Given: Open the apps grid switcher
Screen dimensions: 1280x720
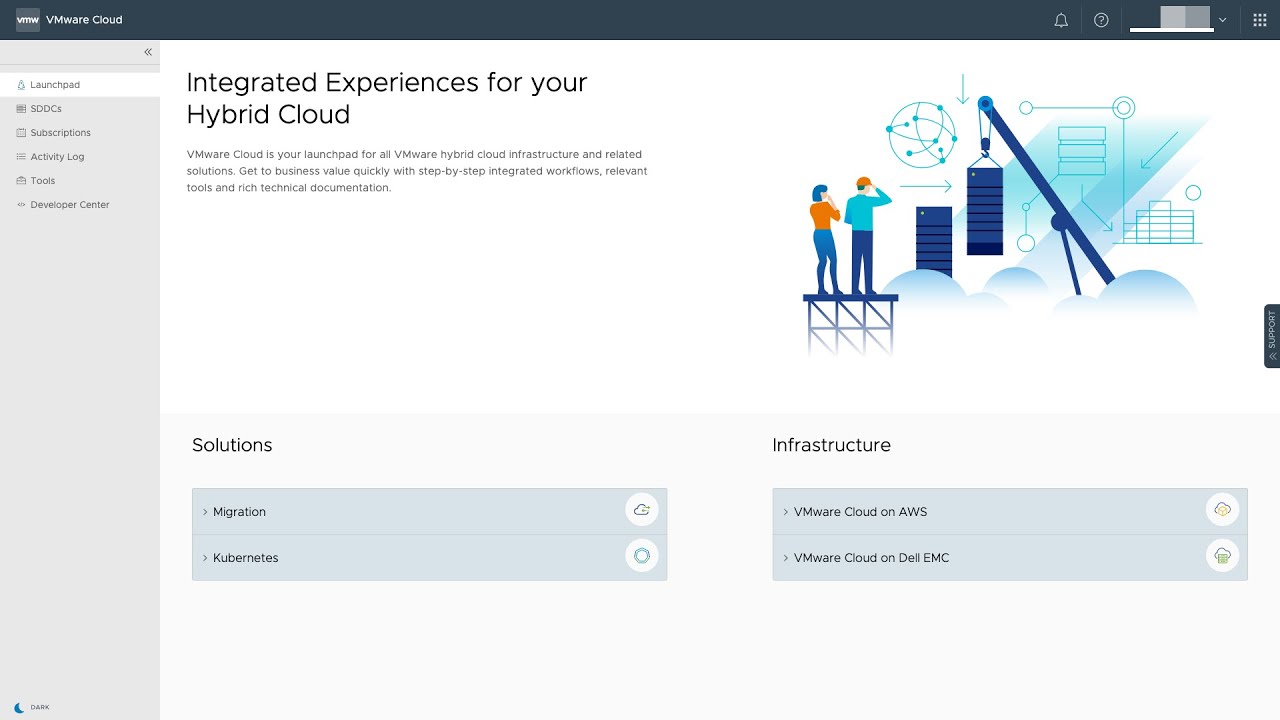Looking at the screenshot, I should coord(1260,20).
